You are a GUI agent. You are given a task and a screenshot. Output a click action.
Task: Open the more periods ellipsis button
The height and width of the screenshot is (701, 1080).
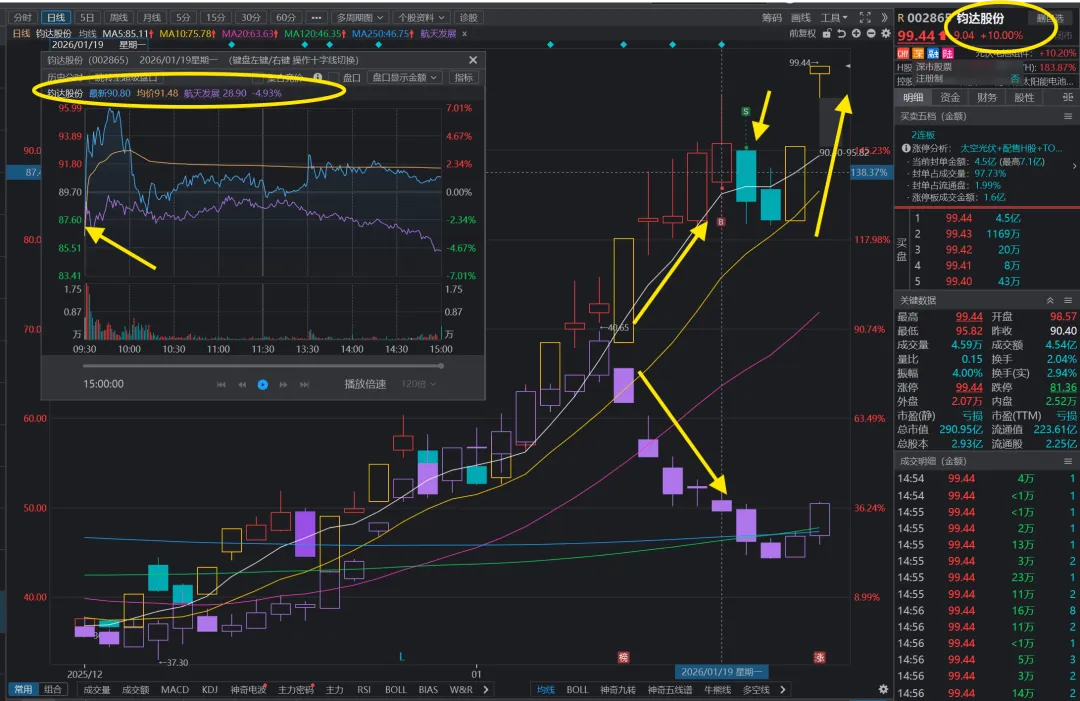[315, 17]
